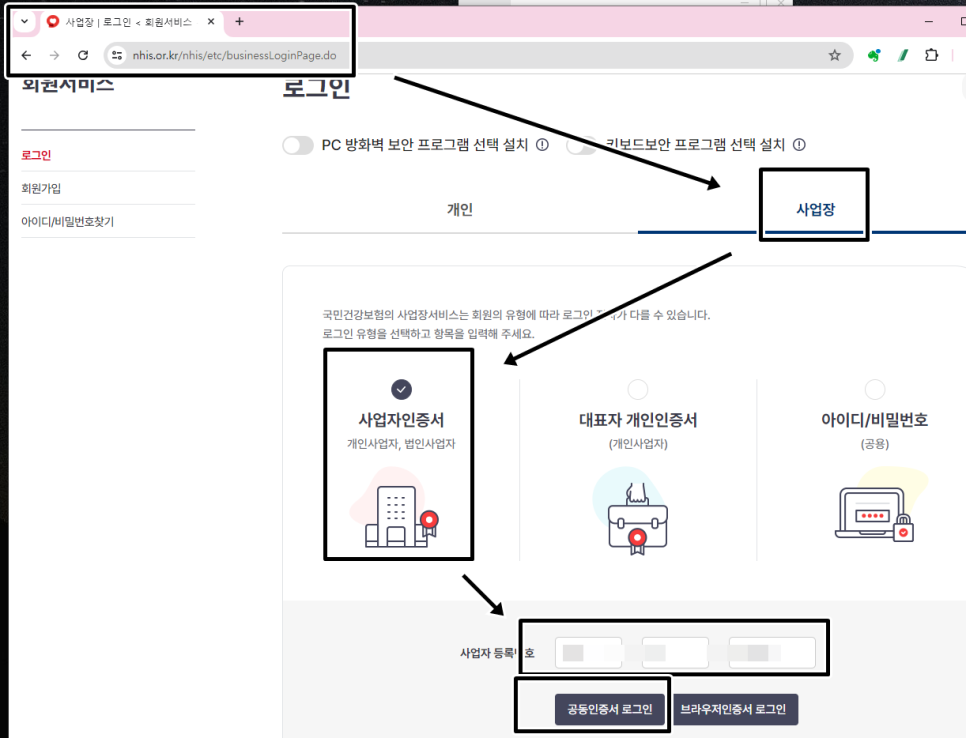Click the 공동인증서 로그인 button
Image resolution: width=966 pixels, height=738 pixels.
click(x=610, y=707)
